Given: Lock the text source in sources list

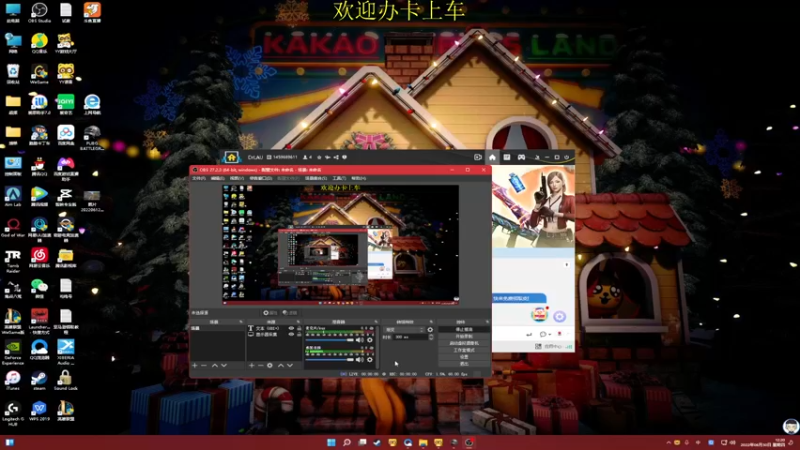Looking at the screenshot, I should coord(299,329).
